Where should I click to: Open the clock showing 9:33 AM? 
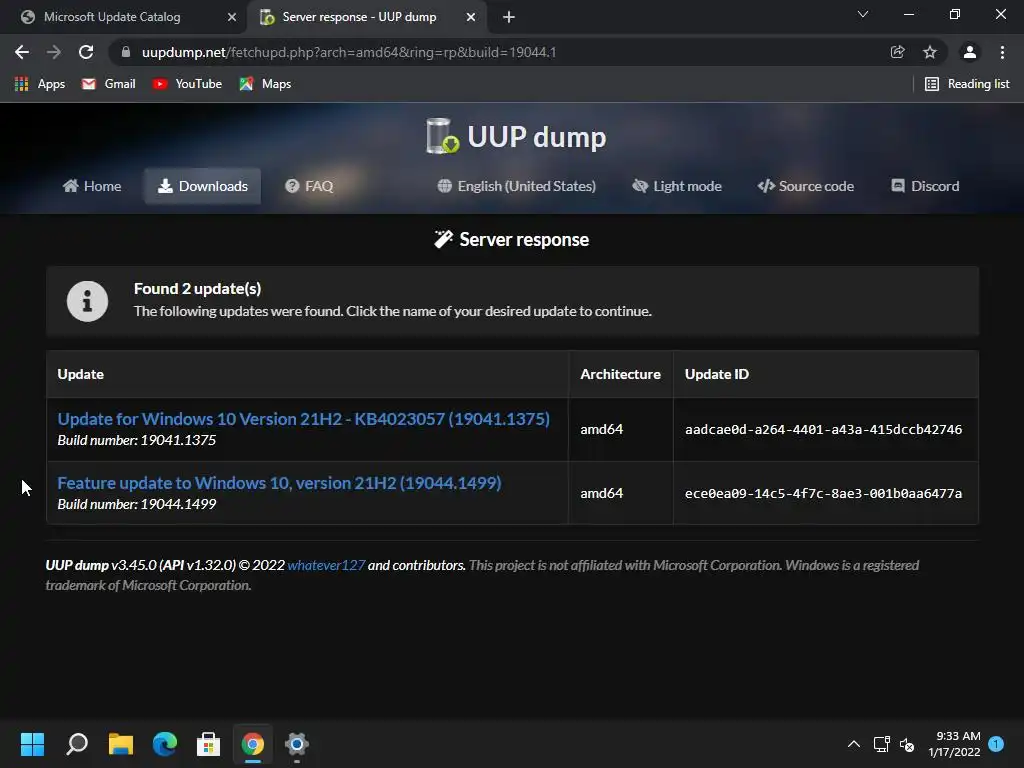(x=954, y=744)
